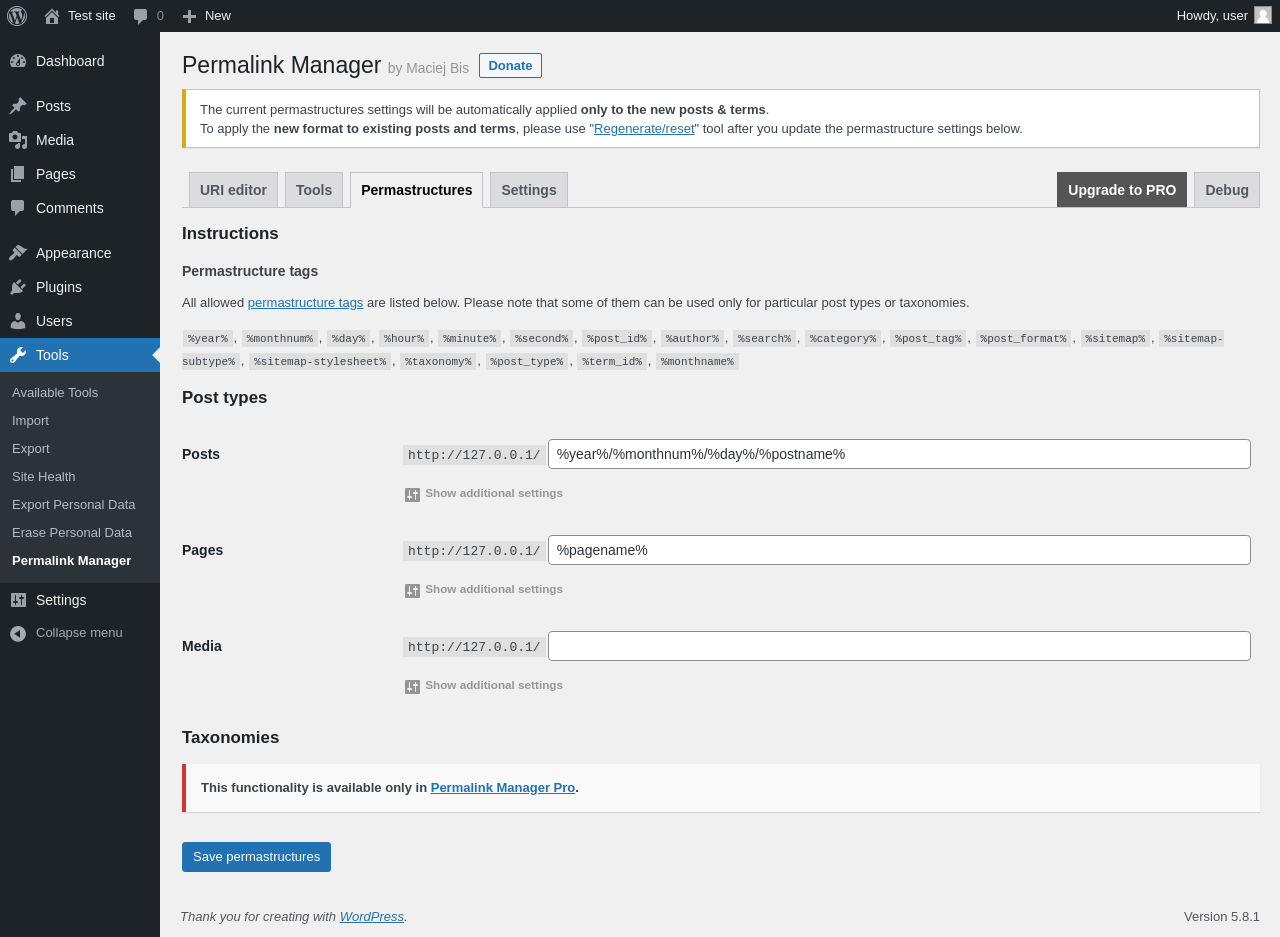Open Site Health submenu item
This screenshot has height=937, width=1280.
pos(44,477)
